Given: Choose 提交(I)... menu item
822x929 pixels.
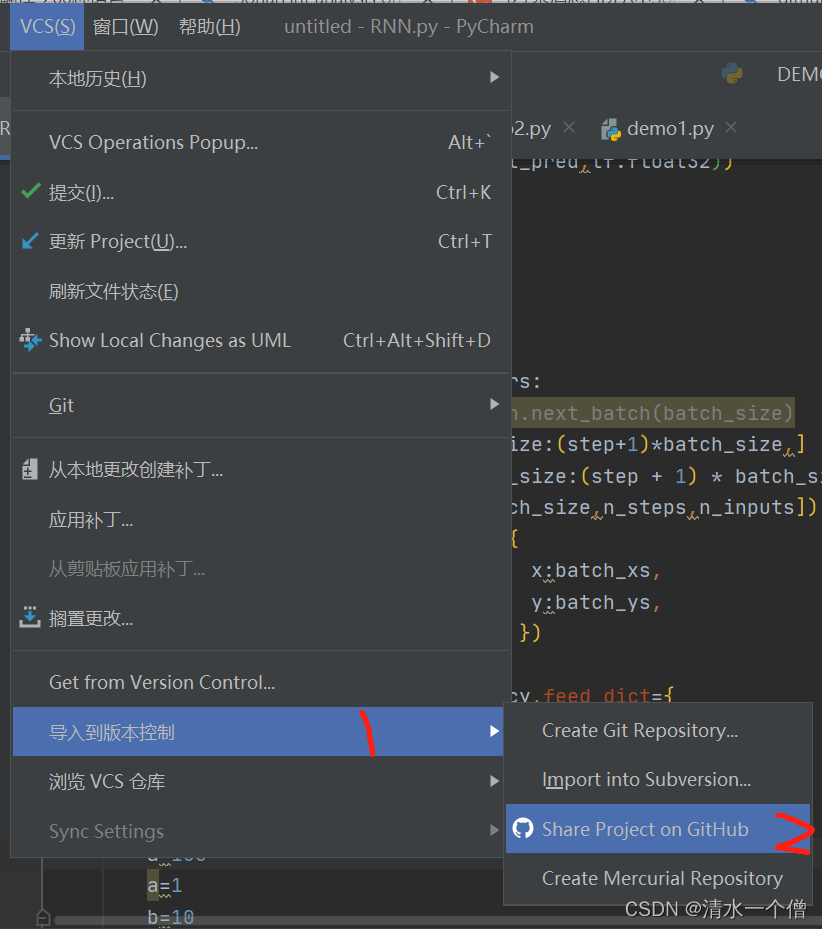Looking at the screenshot, I should pyautogui.click(x=261, y=193).
